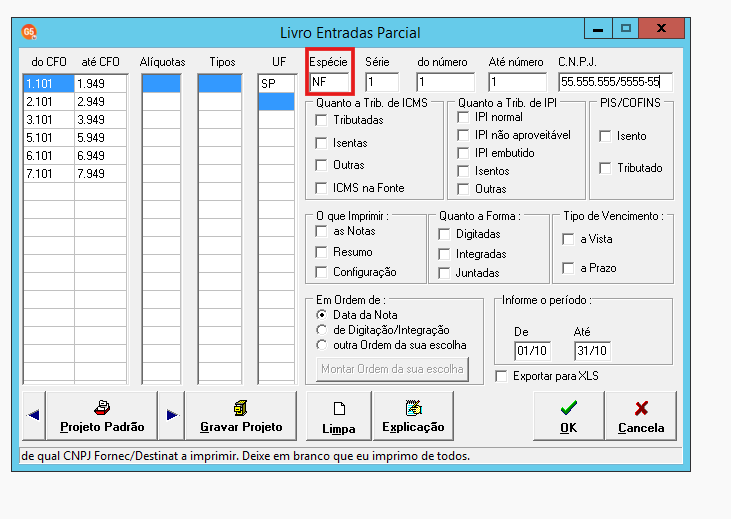
Task: Click the G5 application icon in title bar
Action: click(29, 32)
